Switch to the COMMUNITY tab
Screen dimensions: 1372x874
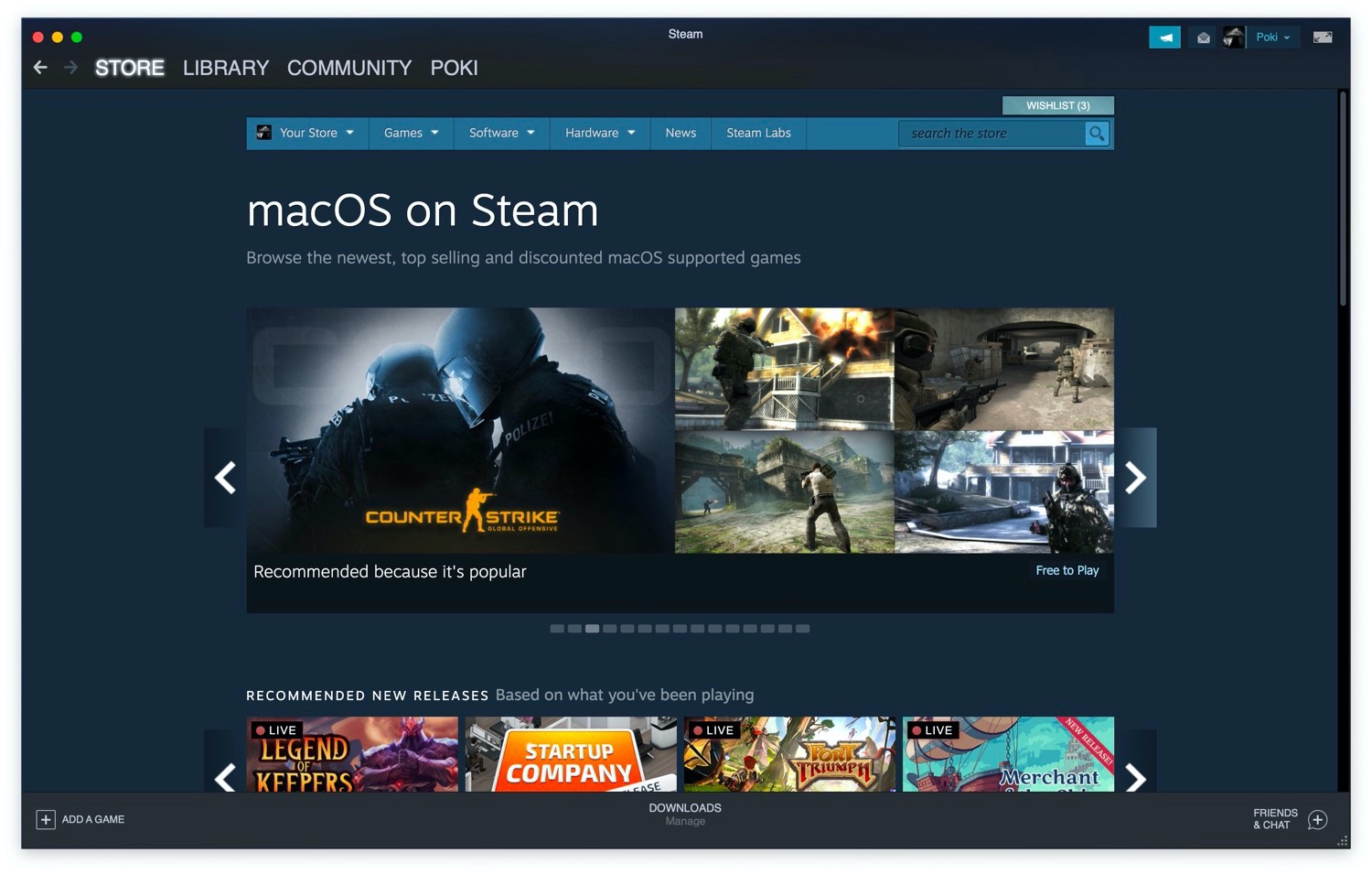[x=349, y=68]
